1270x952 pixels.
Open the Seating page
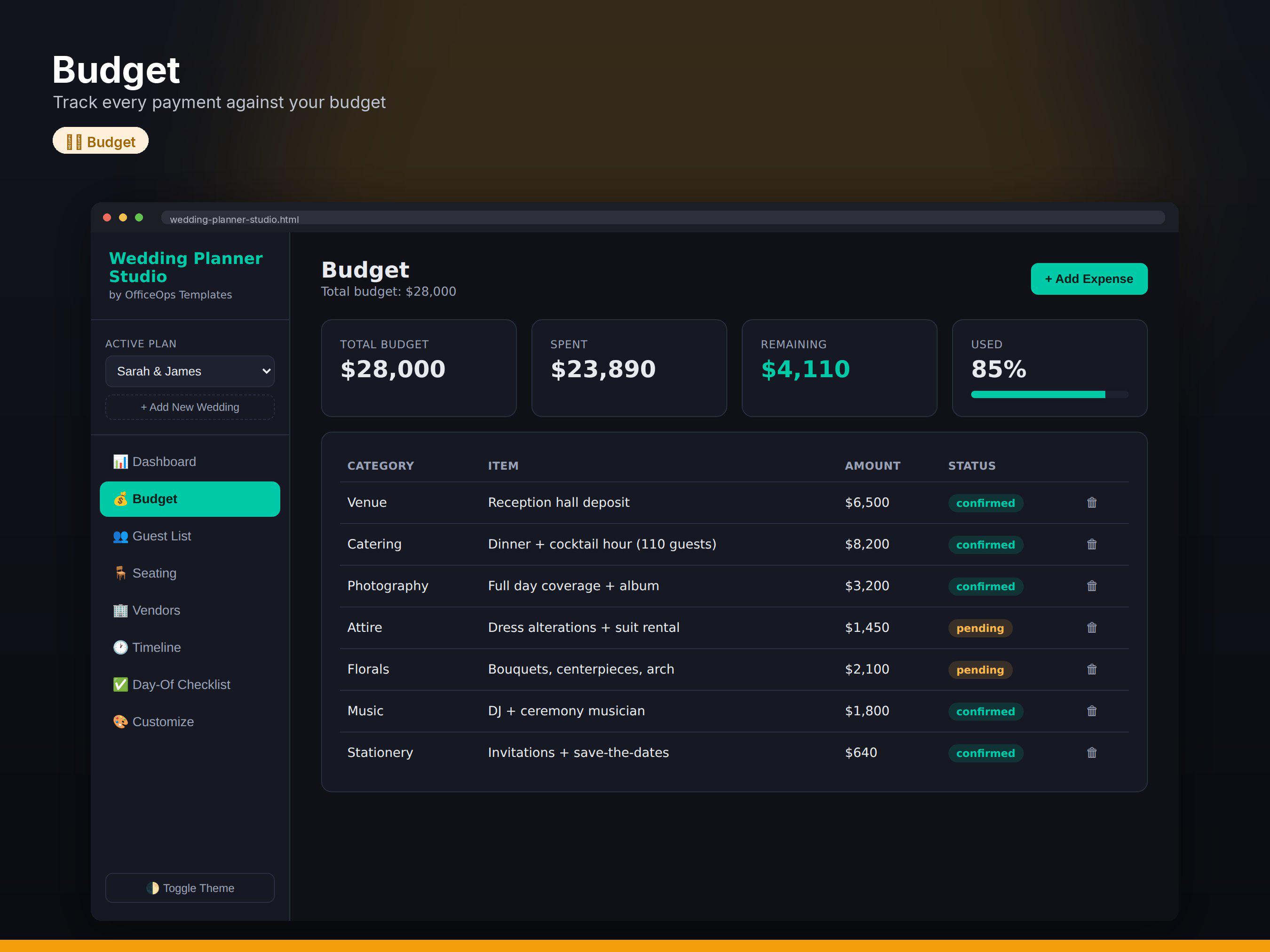click(190, 573)
